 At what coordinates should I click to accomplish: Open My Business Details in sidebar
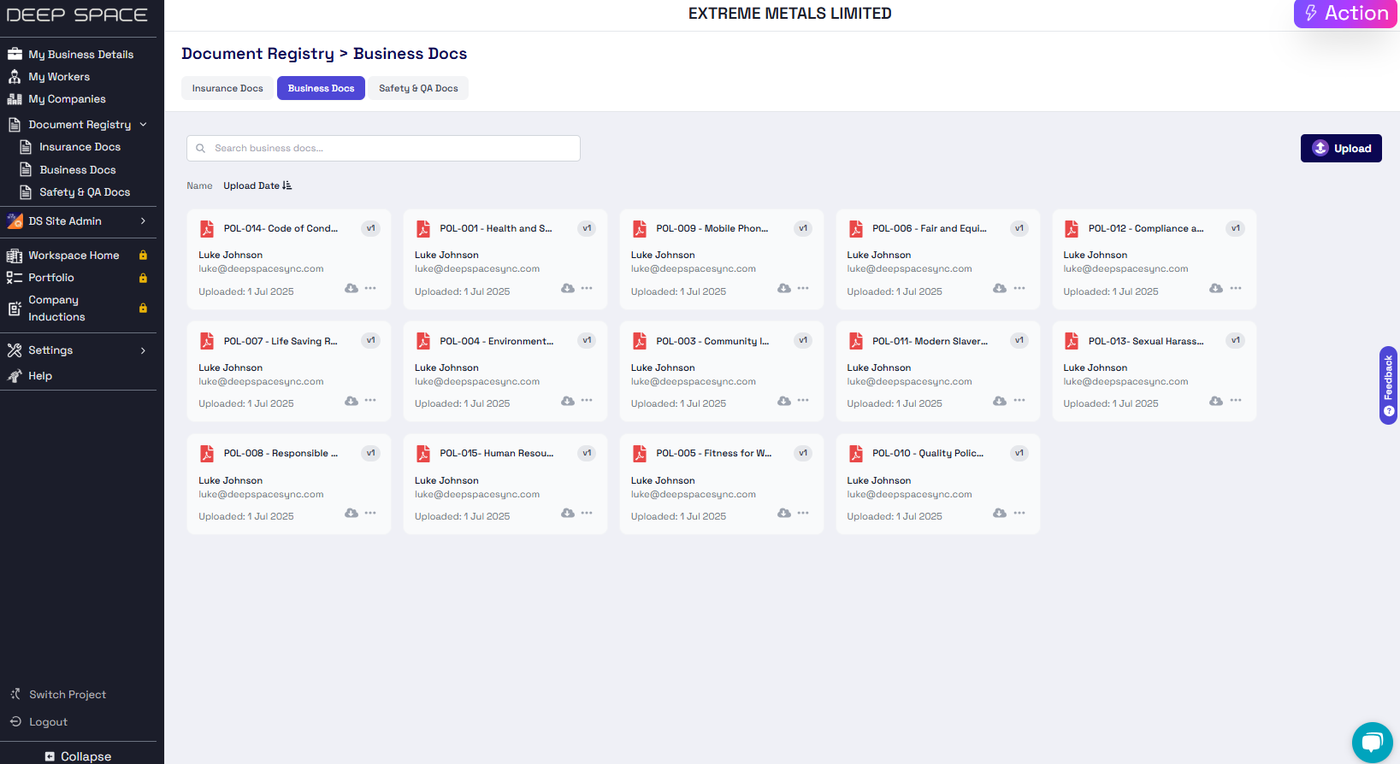pyautogui.click(x=80, y=54)
